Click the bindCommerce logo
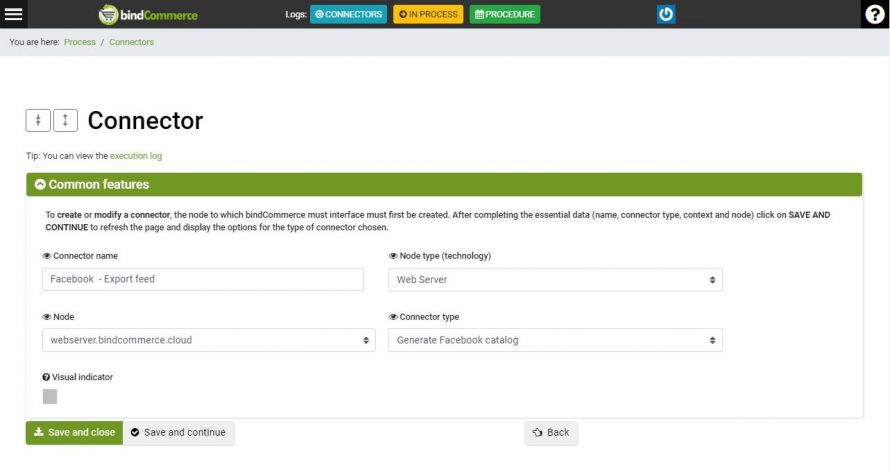Viewport: 890px width, 469px height. pyautogui.click(x=148, y=14)
